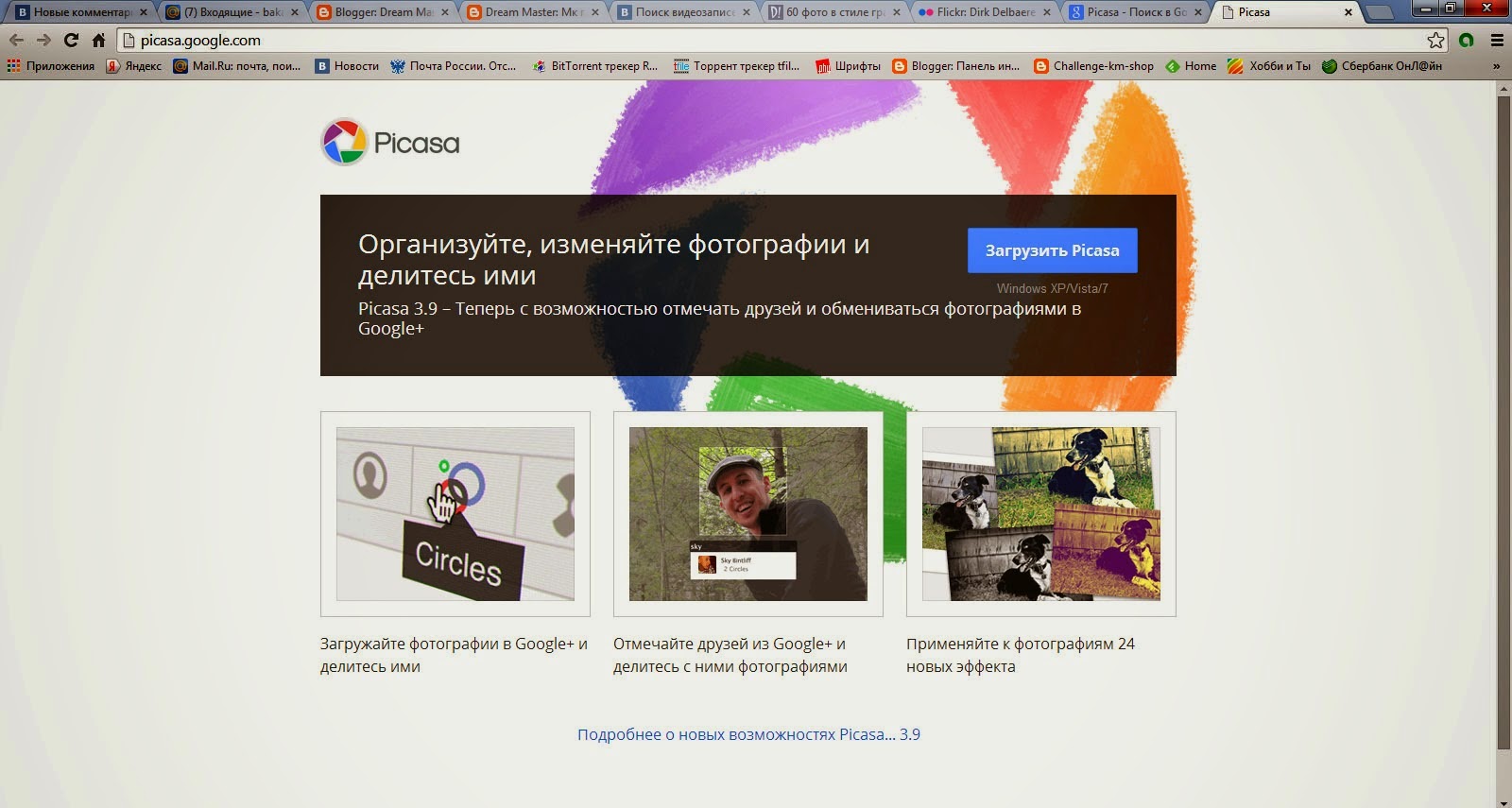1512x808 pixels.
Task: Open the Торрент трекер tfile bookmark
Action: click(x=736, y=66)
